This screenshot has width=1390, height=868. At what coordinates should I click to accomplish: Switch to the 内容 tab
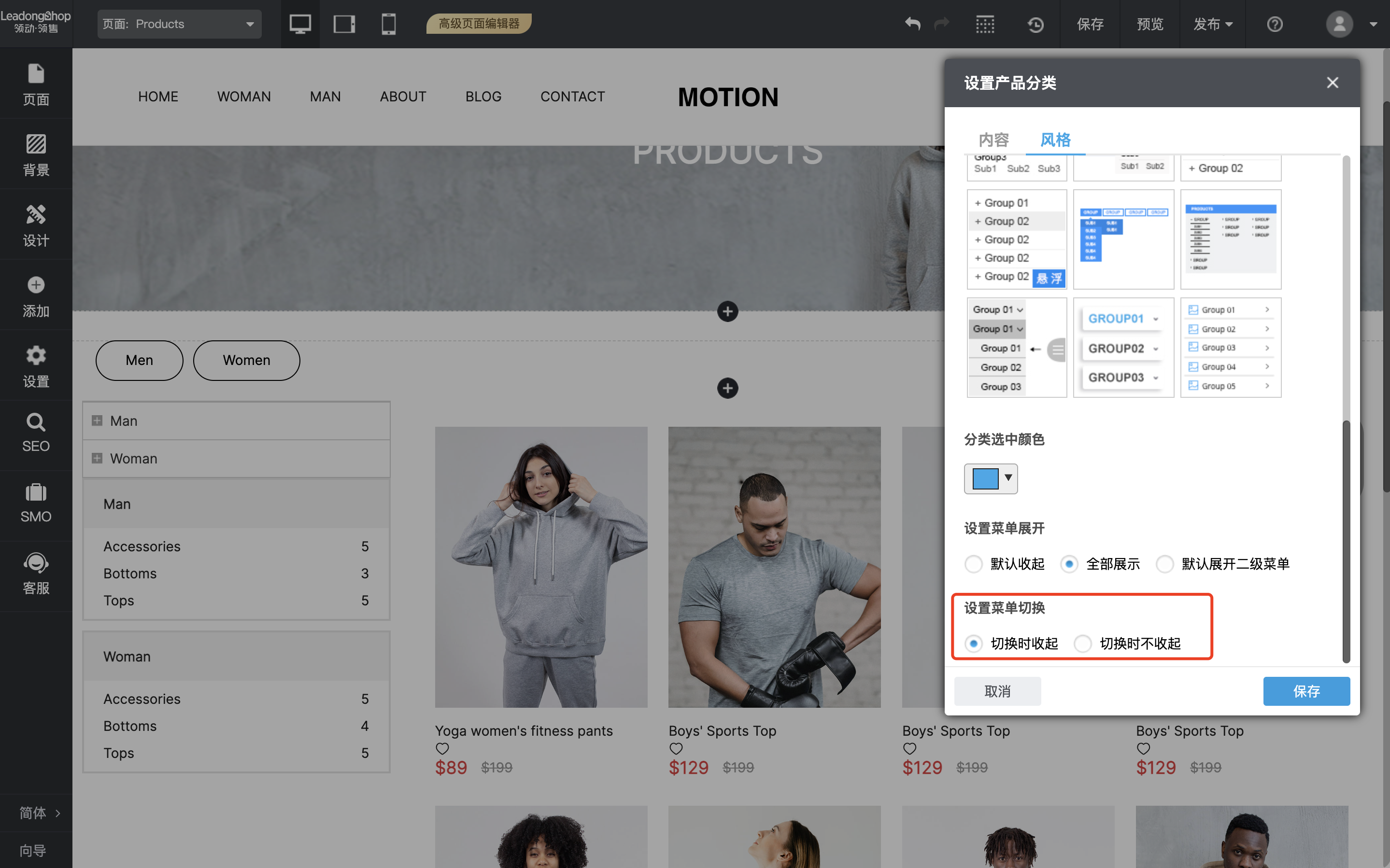pyautogui.click(x=994, y=140)
